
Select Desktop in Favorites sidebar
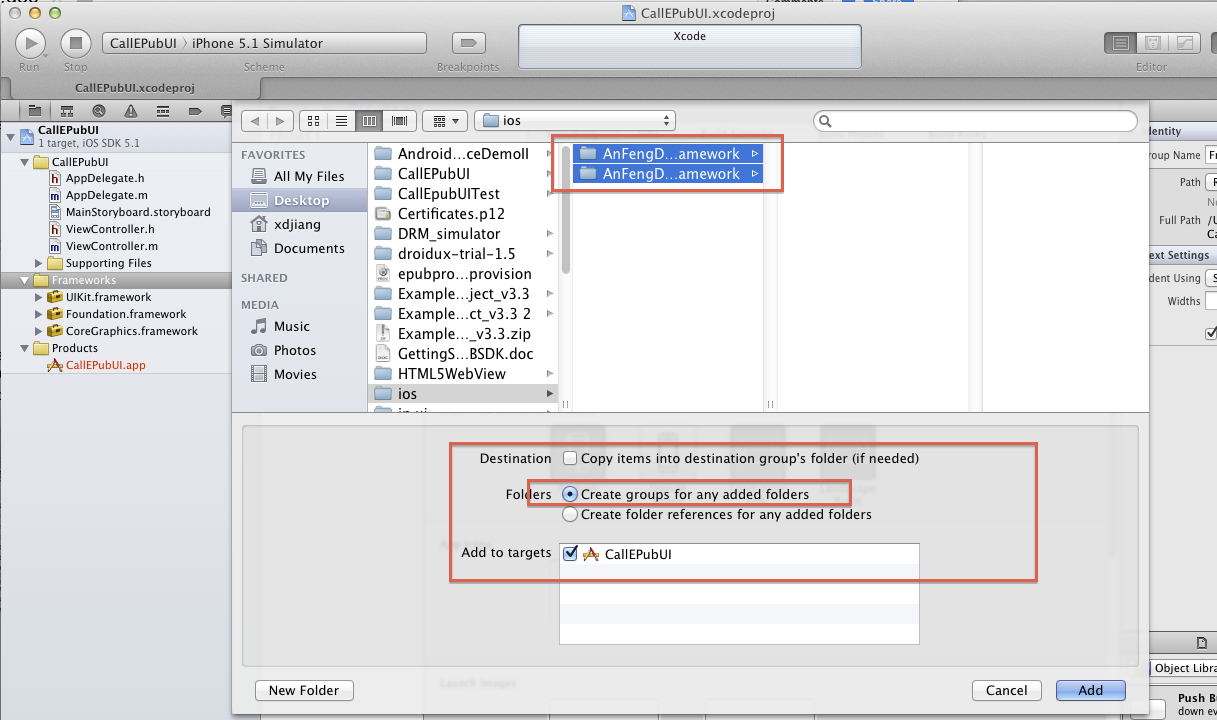(298, 200)
